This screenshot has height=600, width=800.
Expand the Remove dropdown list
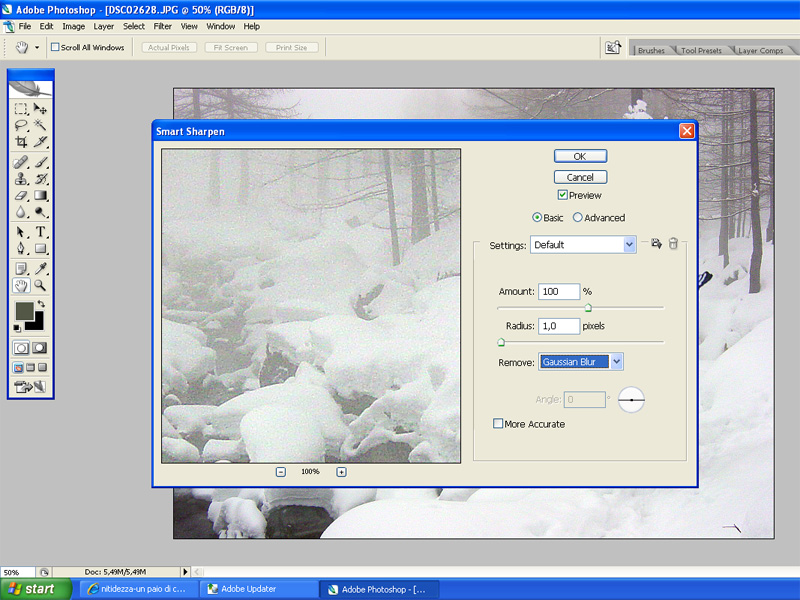pos(616,361)
